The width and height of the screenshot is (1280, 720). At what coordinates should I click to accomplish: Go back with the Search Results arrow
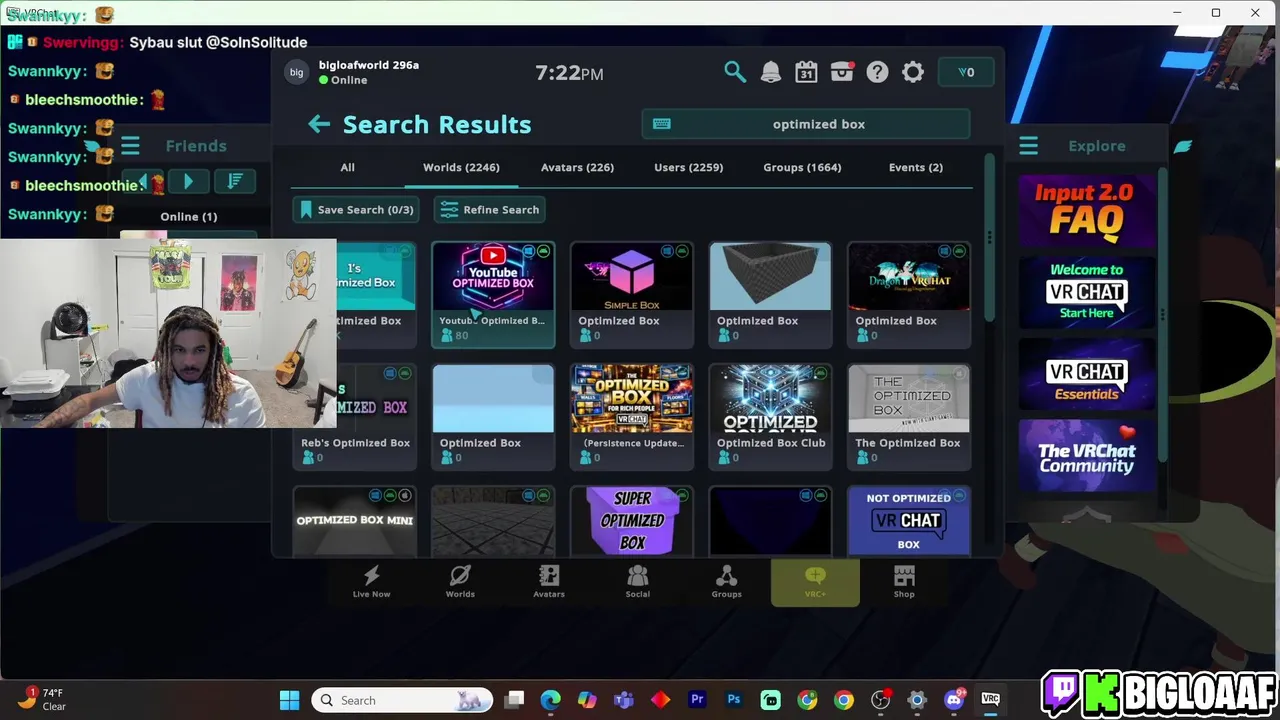pyautogui.click(x=319, y=124)
